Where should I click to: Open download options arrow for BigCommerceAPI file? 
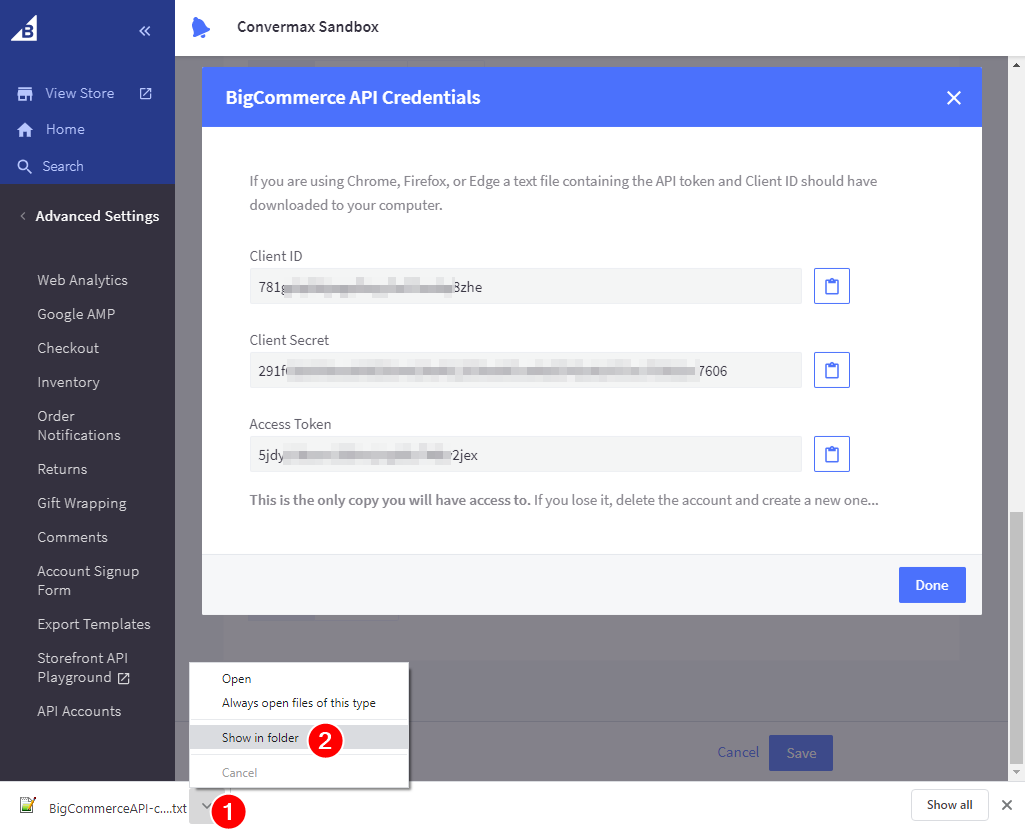pyautogui.click(x=206, y=806)
